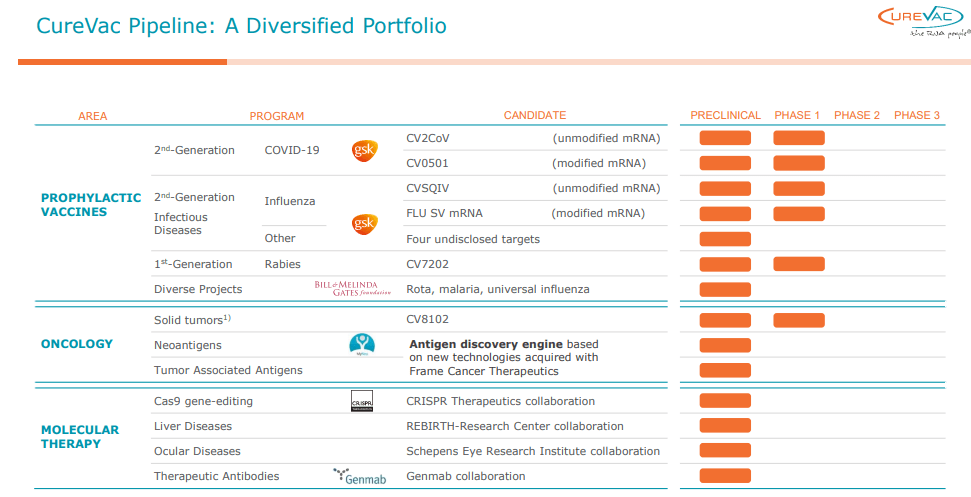The image size is (971, 497).
Task: Click the MOLECULAR THERAPY area label
Action: point(80,437)
